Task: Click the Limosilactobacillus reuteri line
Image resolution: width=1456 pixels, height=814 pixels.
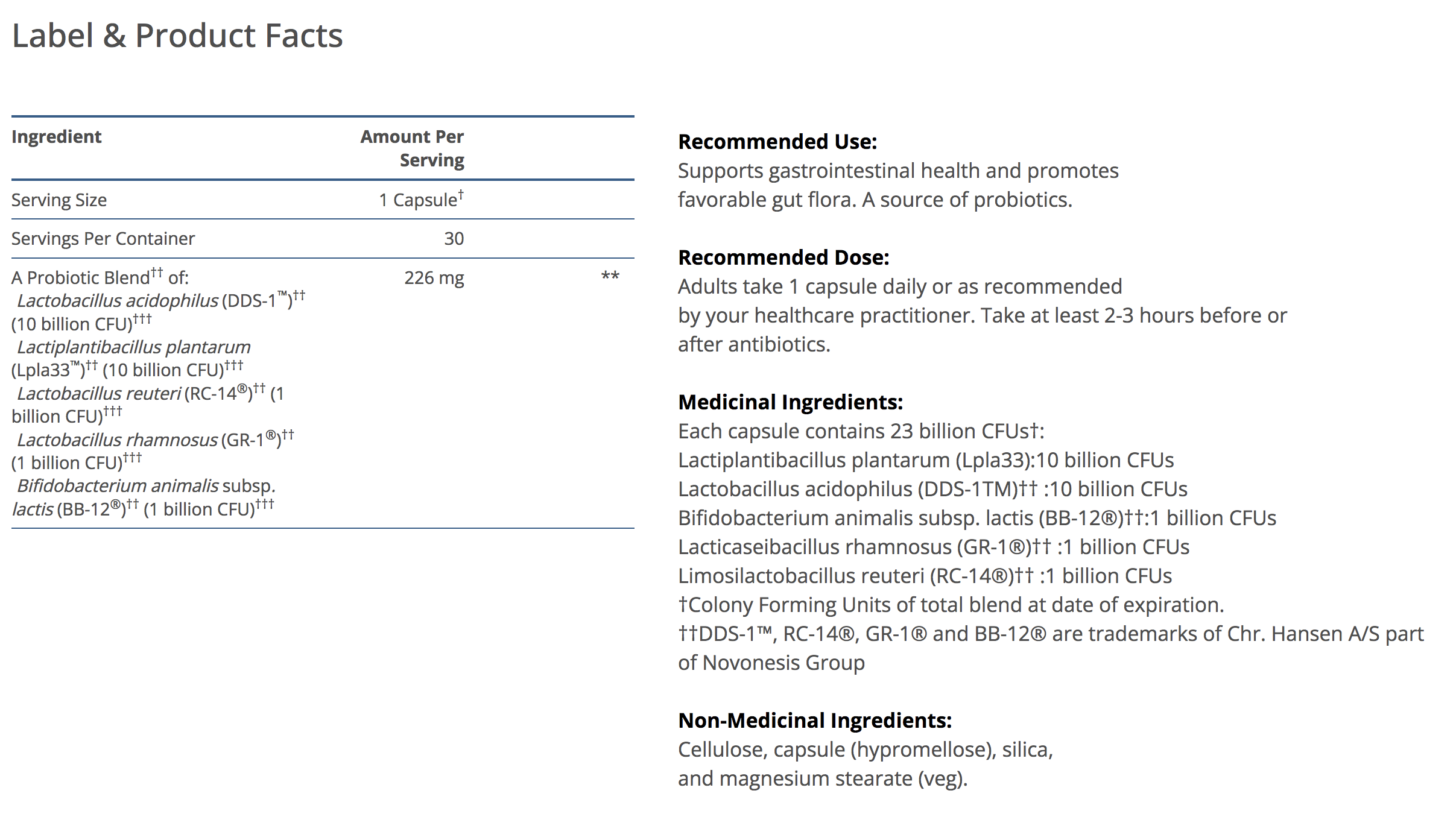Action: 925,576
